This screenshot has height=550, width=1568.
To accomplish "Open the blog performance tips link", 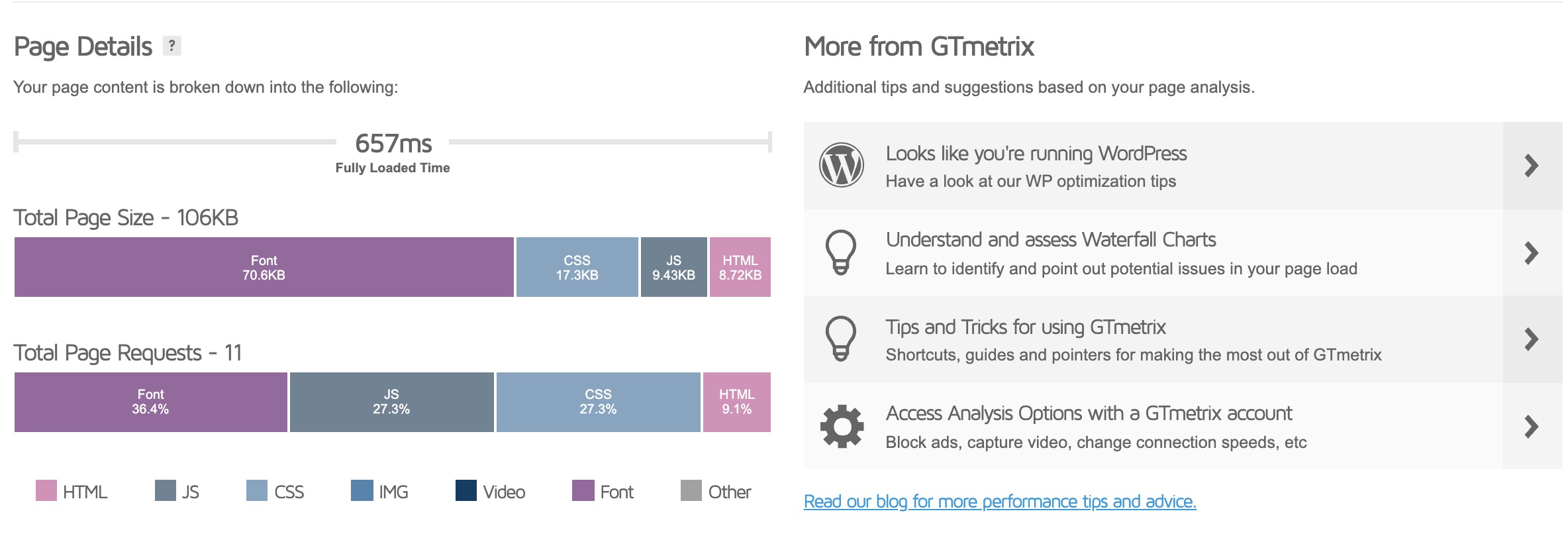I will [x=1000, y=502].
